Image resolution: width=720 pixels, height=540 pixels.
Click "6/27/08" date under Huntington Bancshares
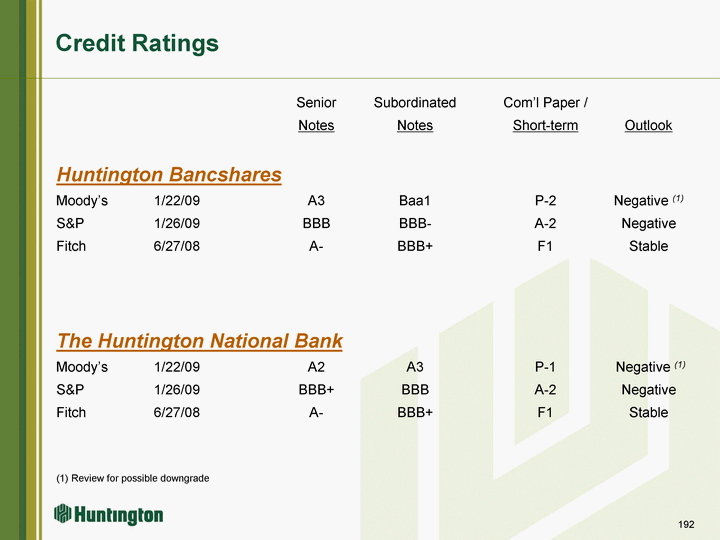point(177,246)
